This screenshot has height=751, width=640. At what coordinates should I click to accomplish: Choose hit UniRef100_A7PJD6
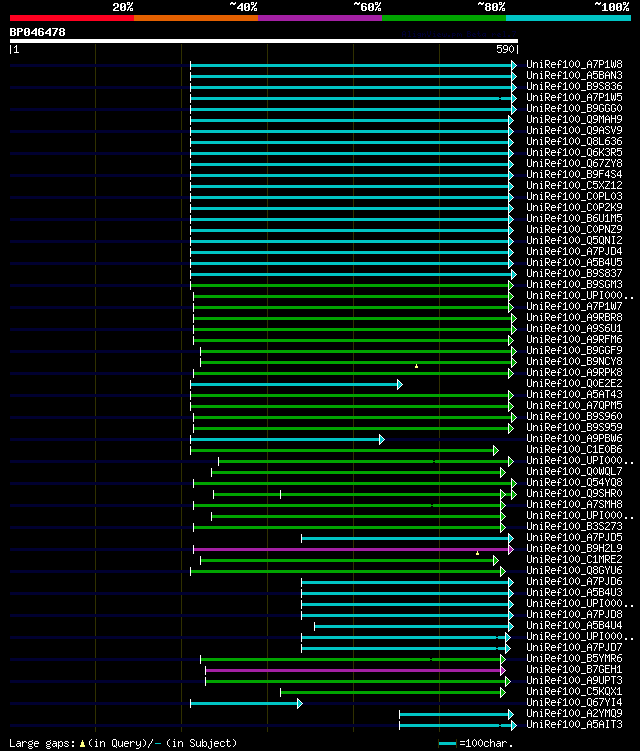click(574, 582)
